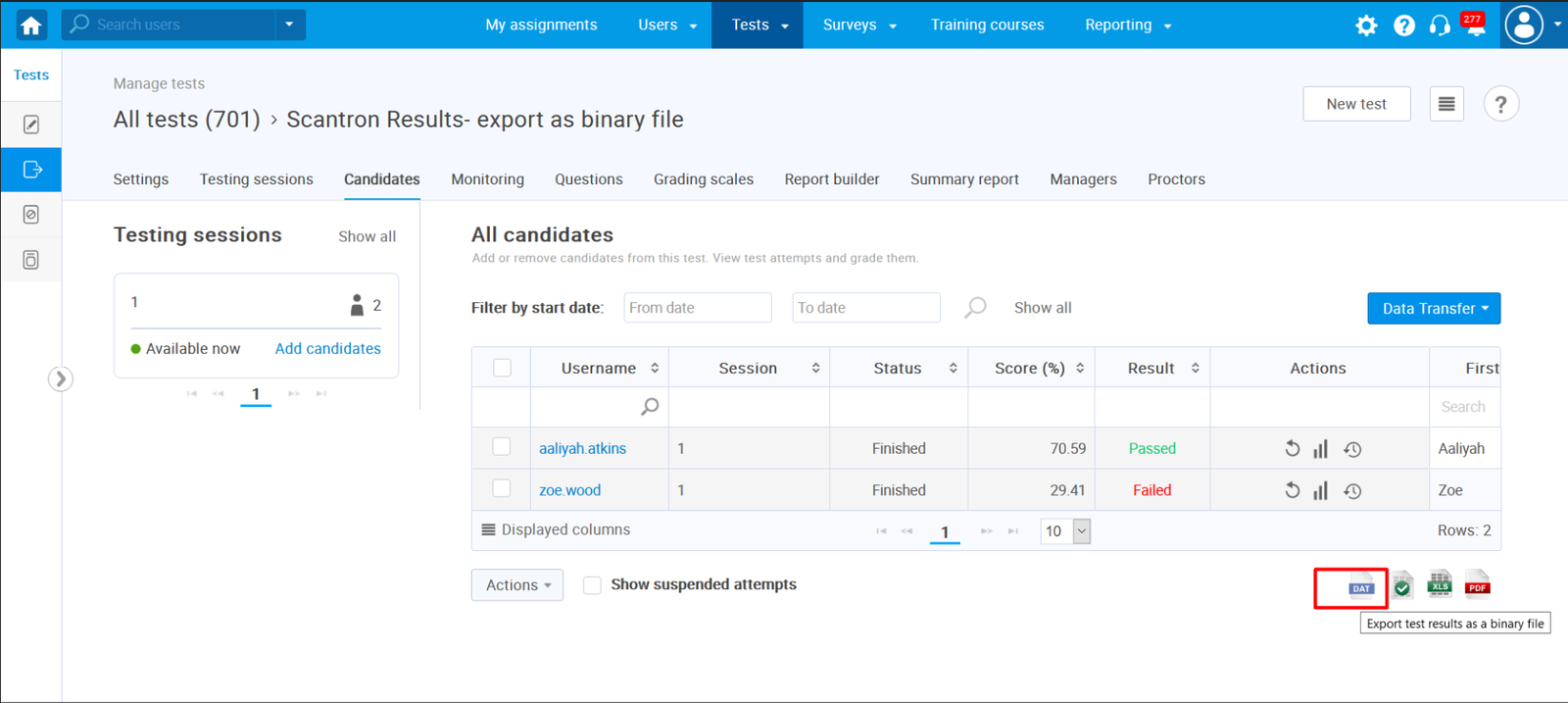Click the From date input field
The width and height of the screenshot is (1568, 703).
point(697,308)
